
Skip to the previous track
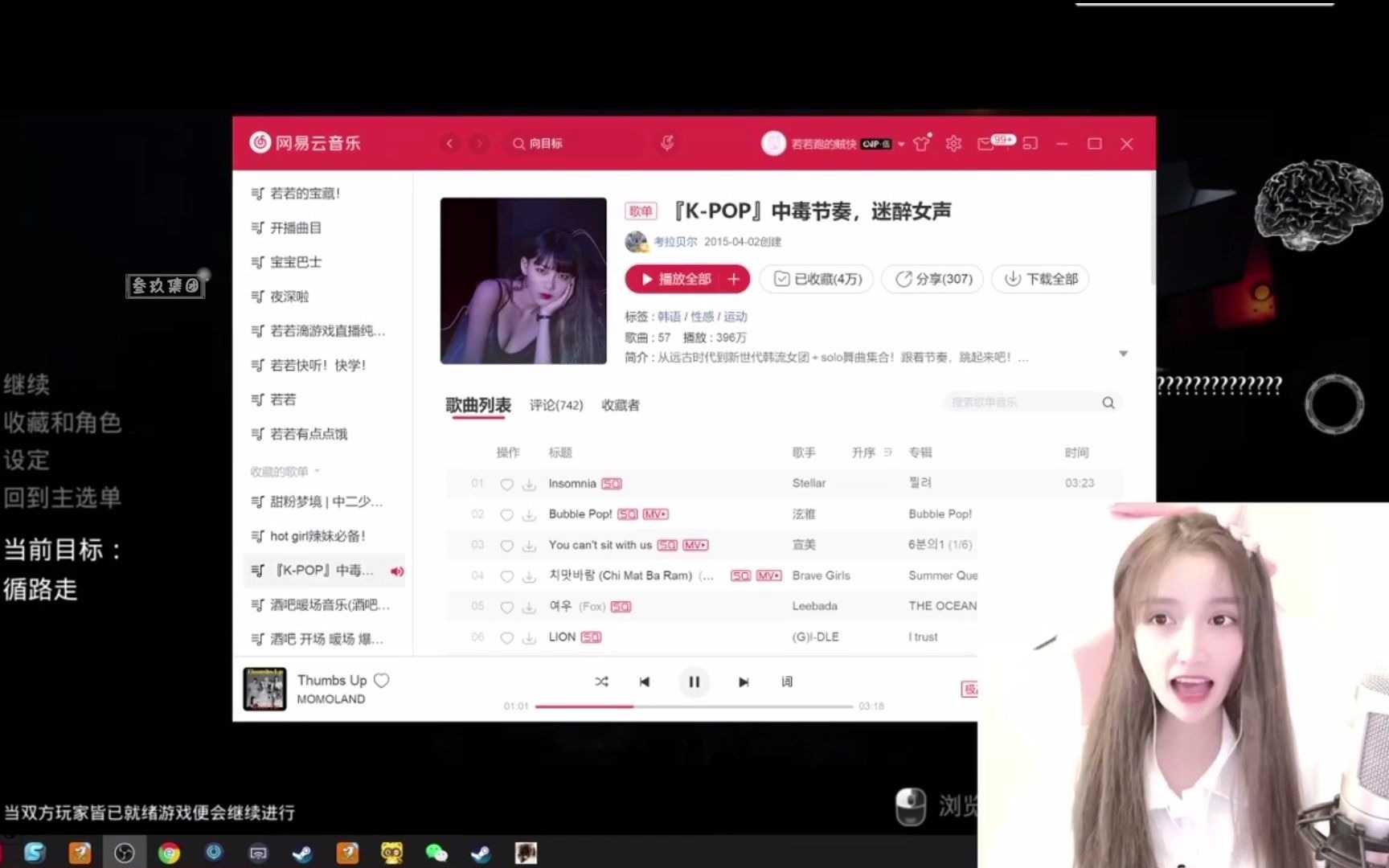click(644, 682)
